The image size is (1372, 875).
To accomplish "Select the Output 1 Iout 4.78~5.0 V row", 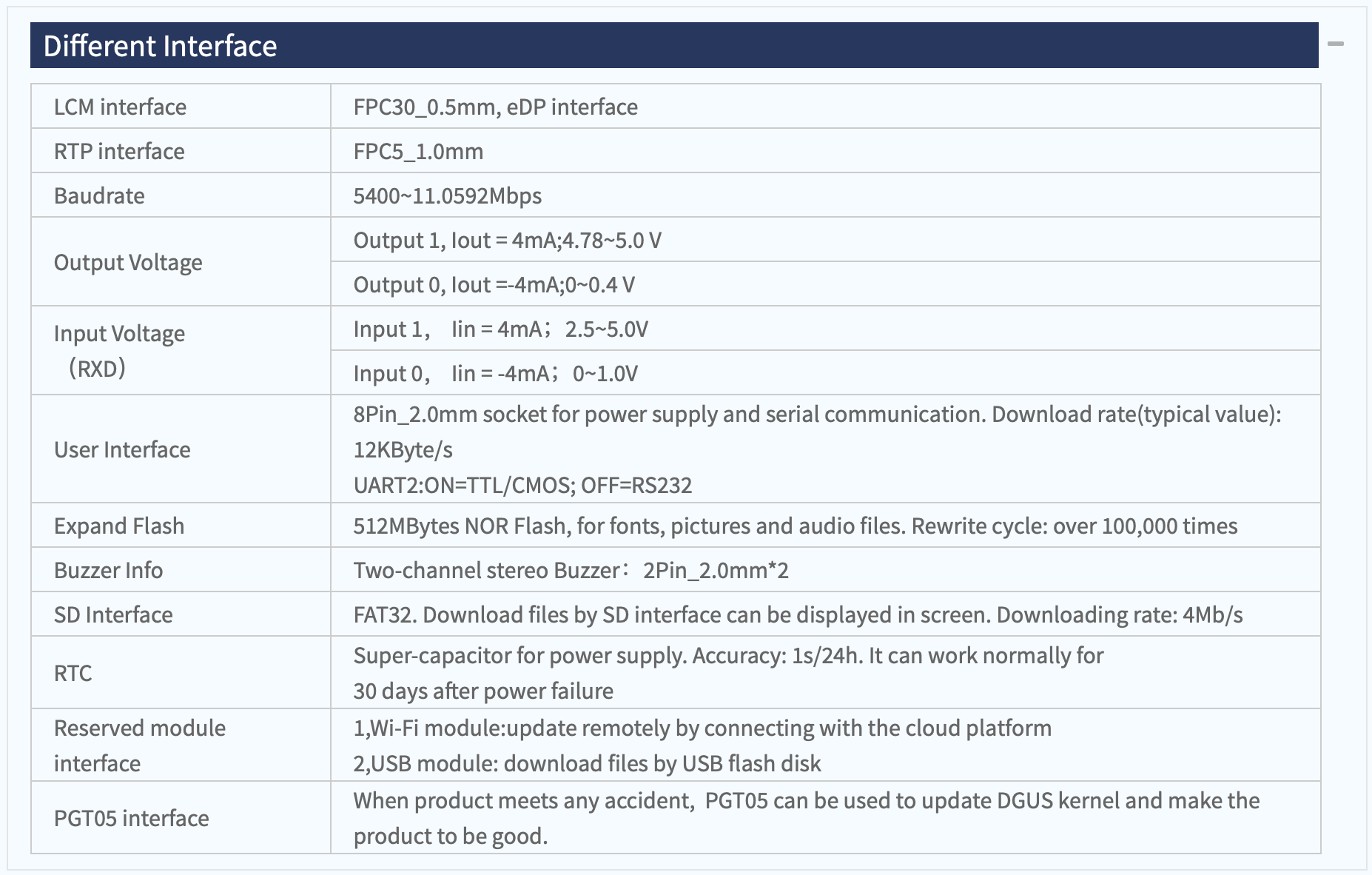I will (825, 240).
